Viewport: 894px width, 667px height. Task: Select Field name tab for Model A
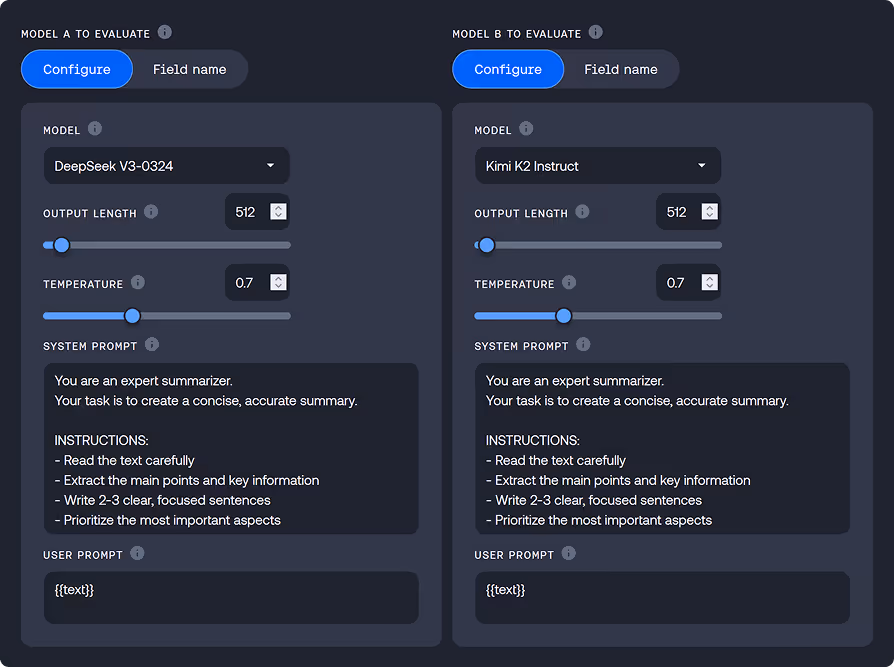click(189, 69)
